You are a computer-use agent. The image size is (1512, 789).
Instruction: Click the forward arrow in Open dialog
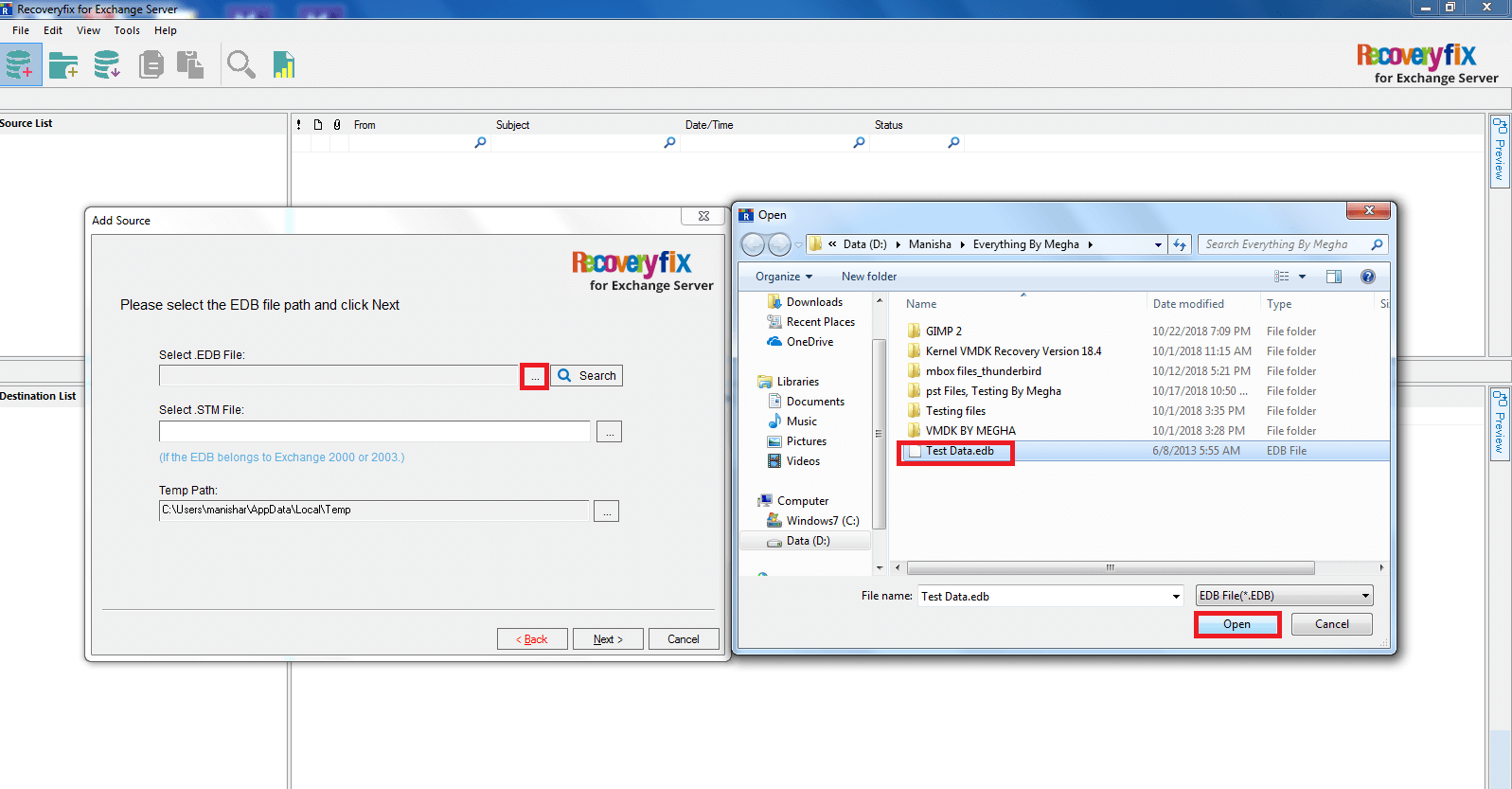click(779, 245)
